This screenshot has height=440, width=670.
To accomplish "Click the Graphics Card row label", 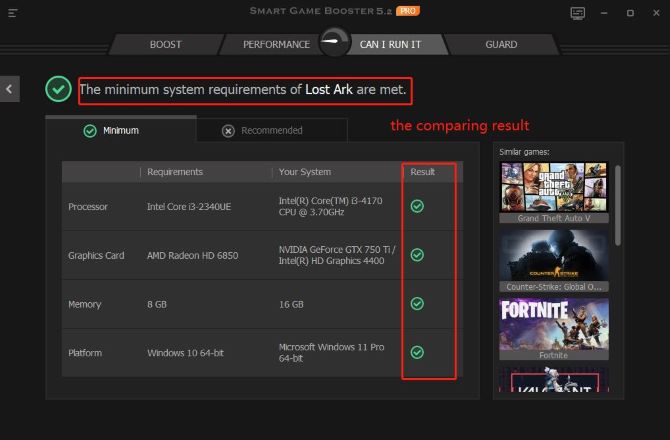I will (x=96, y=255).
